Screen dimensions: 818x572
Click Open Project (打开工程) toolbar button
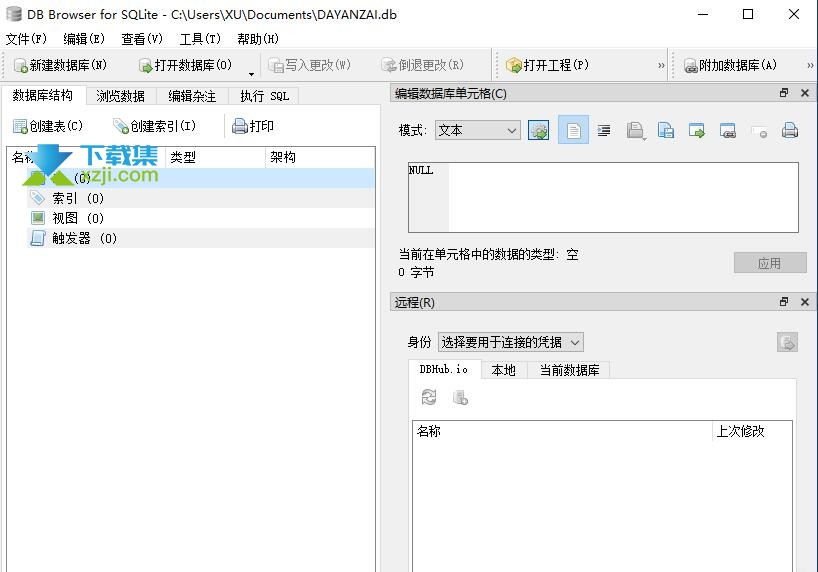[547, 65]
